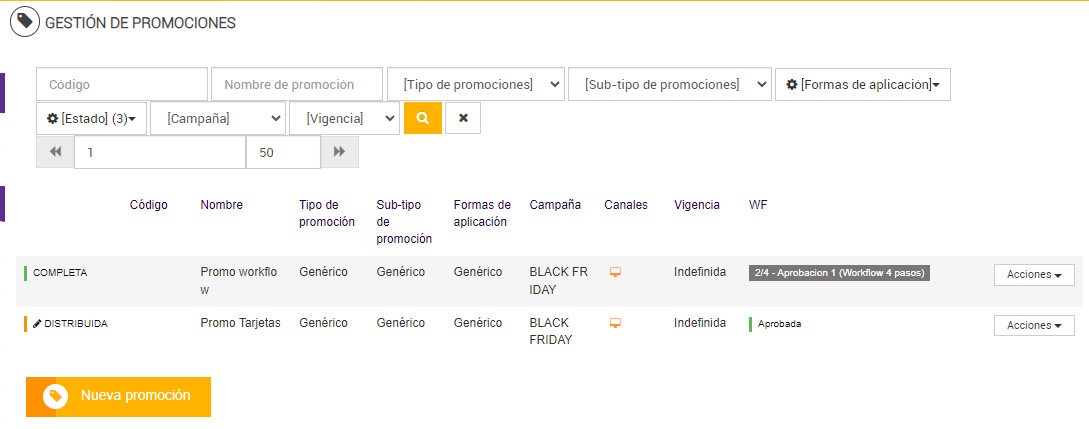The width and height of the screenshot is (1089, 429).
Task: Open the Sub-tipo de promociones dropdown
Action: tap(670, 85)
